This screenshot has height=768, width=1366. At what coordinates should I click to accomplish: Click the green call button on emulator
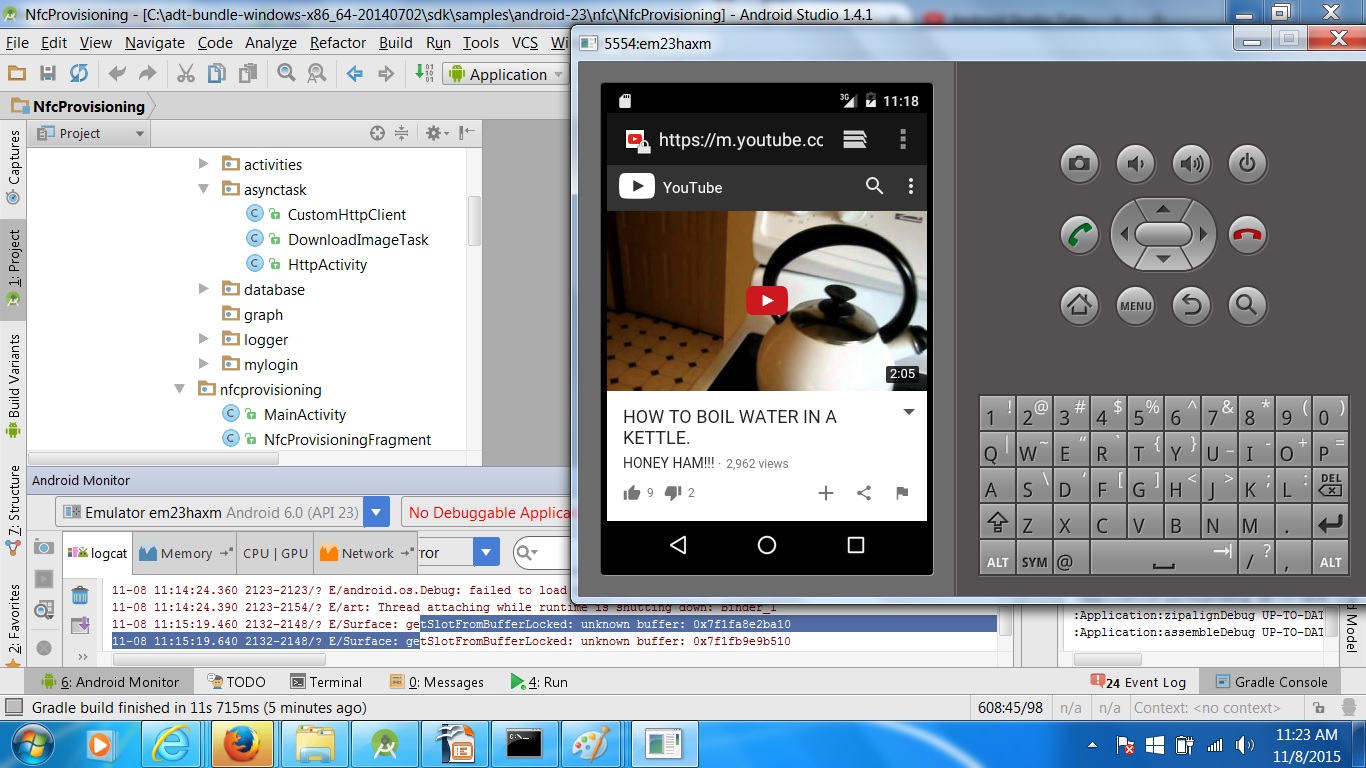(1079, 235)
